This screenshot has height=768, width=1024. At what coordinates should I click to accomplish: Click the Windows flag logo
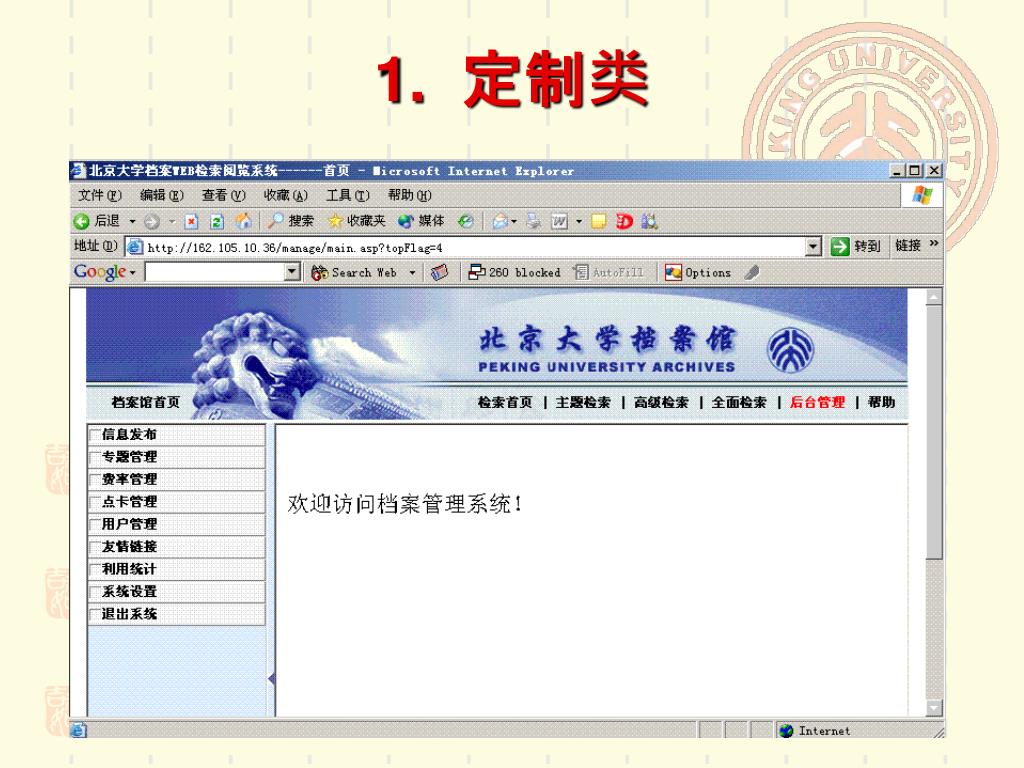point(922,195)
